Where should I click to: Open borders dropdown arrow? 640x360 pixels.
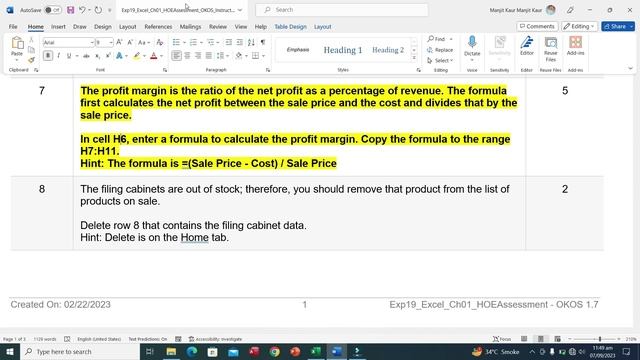coord(263,56)
